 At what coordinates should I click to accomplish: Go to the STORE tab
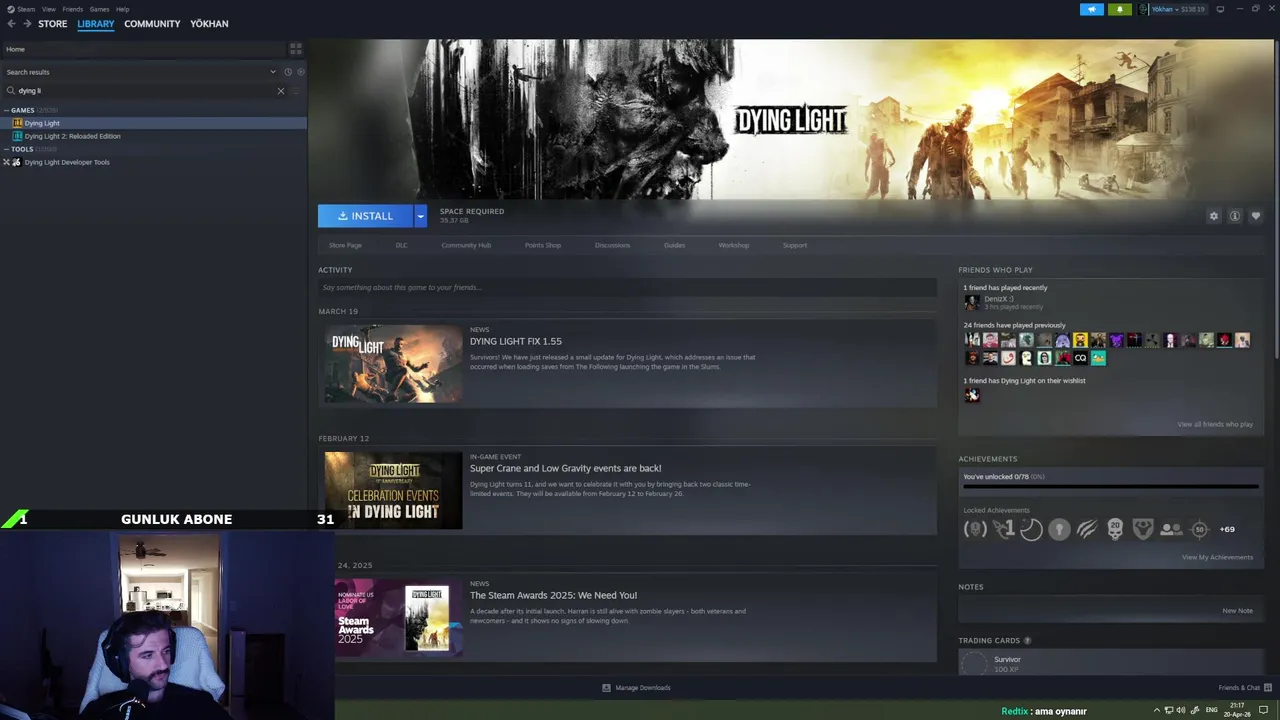(x=53, y=24)
